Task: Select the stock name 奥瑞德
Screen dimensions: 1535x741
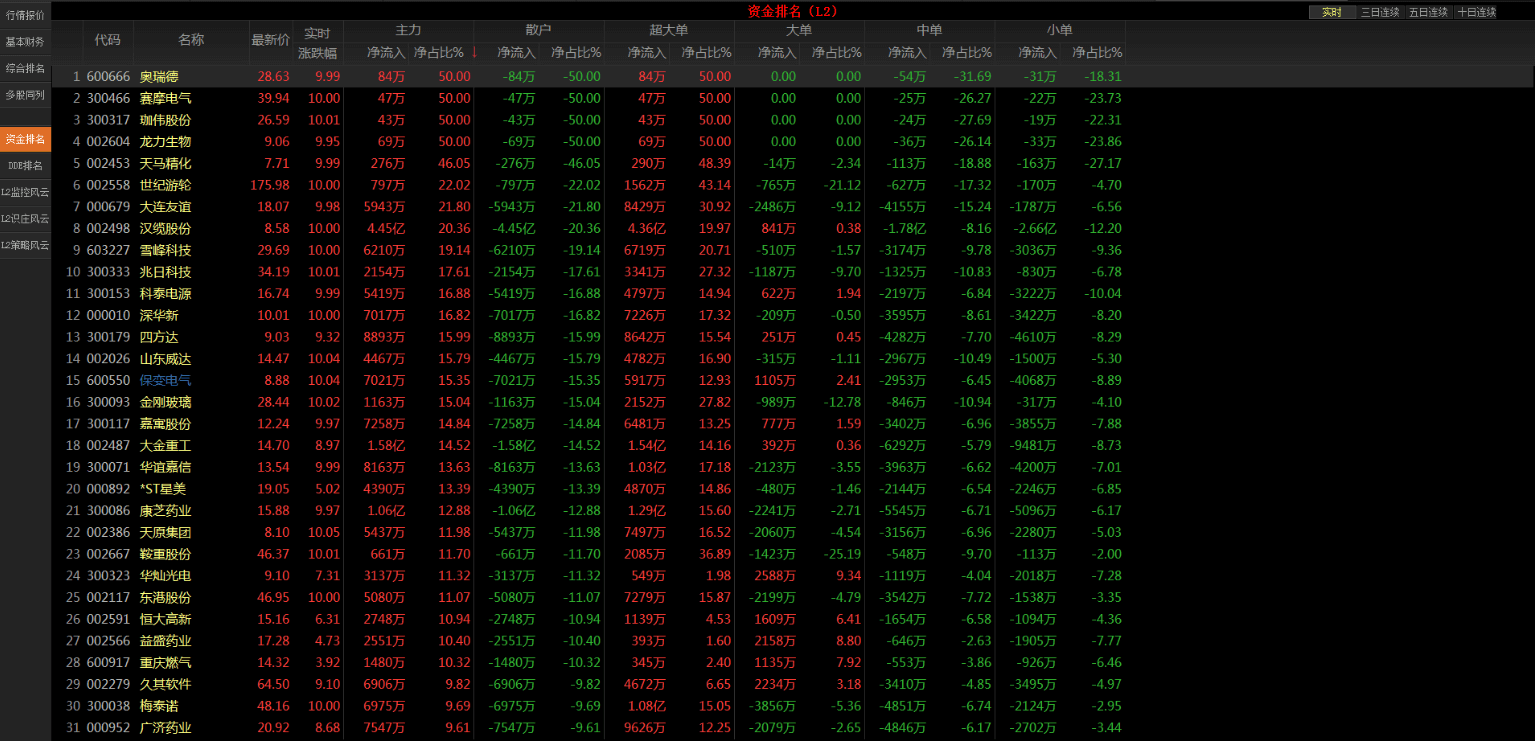Action: coord(159,76)
